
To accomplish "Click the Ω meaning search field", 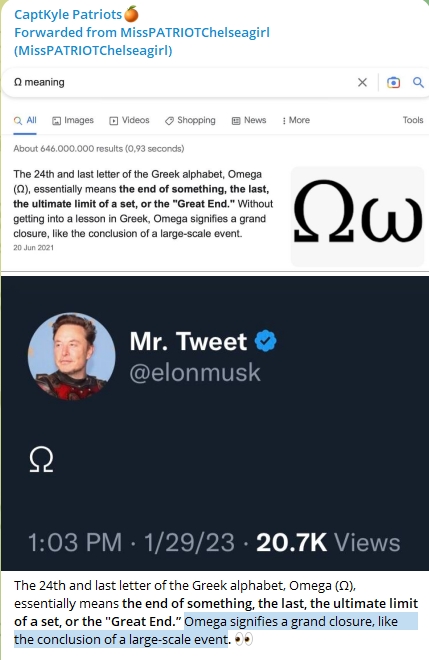I will pos(181,82).
